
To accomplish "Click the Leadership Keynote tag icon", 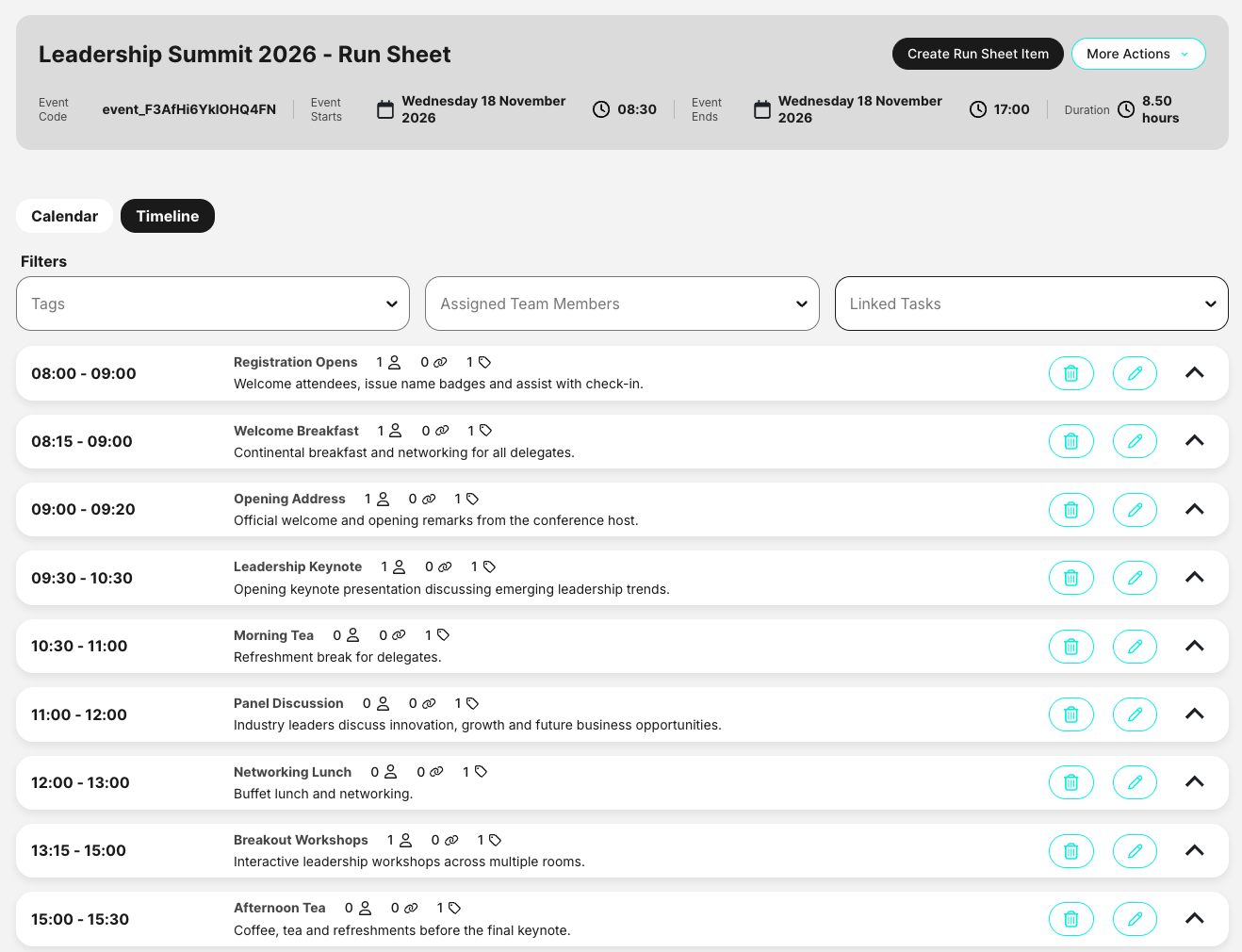I will pos(489,566).
